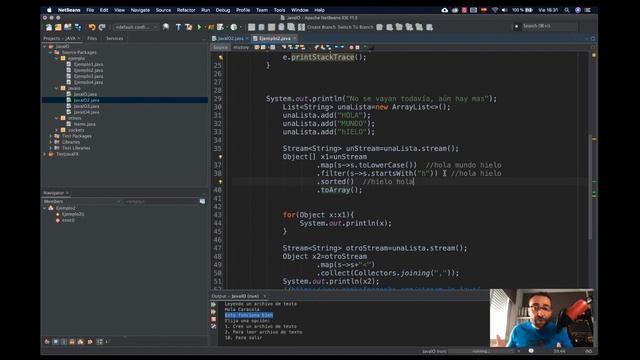Open the Apple menu
The height and width of the screenshot is (360, 640).
tap(49, 10)
